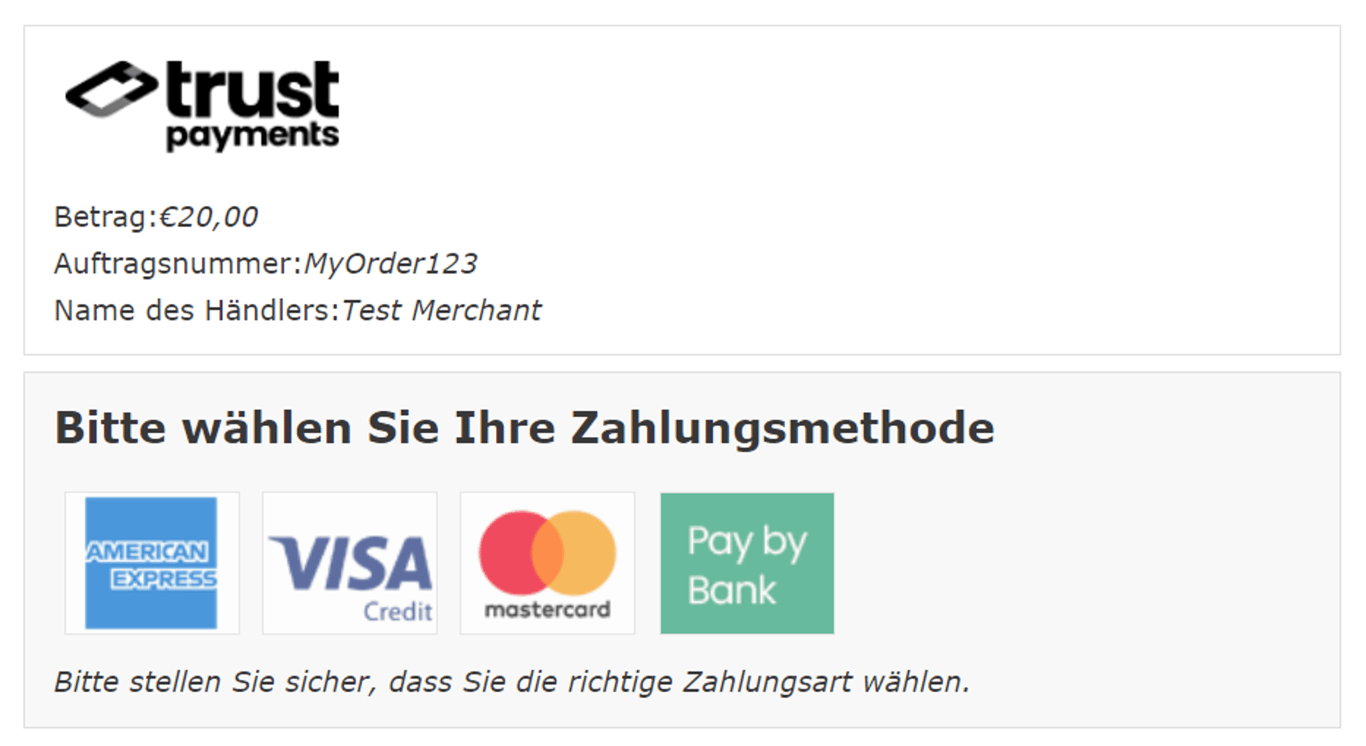Click the 'Bitte wählen Sie Ihre Zahlungsmethode' heading

tap(524, 428)
